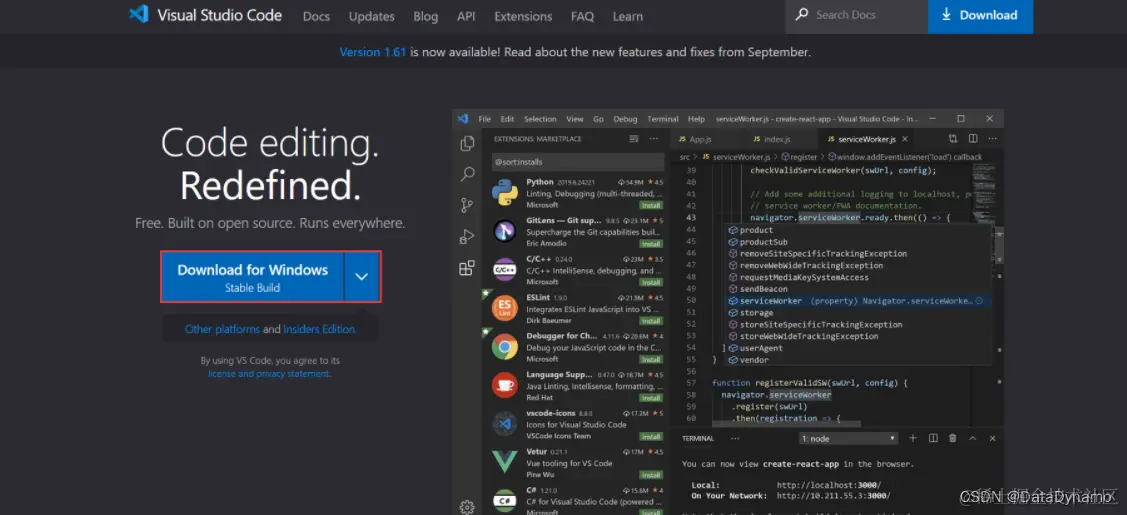This screenshot has height=515, width=1127.
Task: Kill terminal with the trash icon
Action: click(952, 438)
